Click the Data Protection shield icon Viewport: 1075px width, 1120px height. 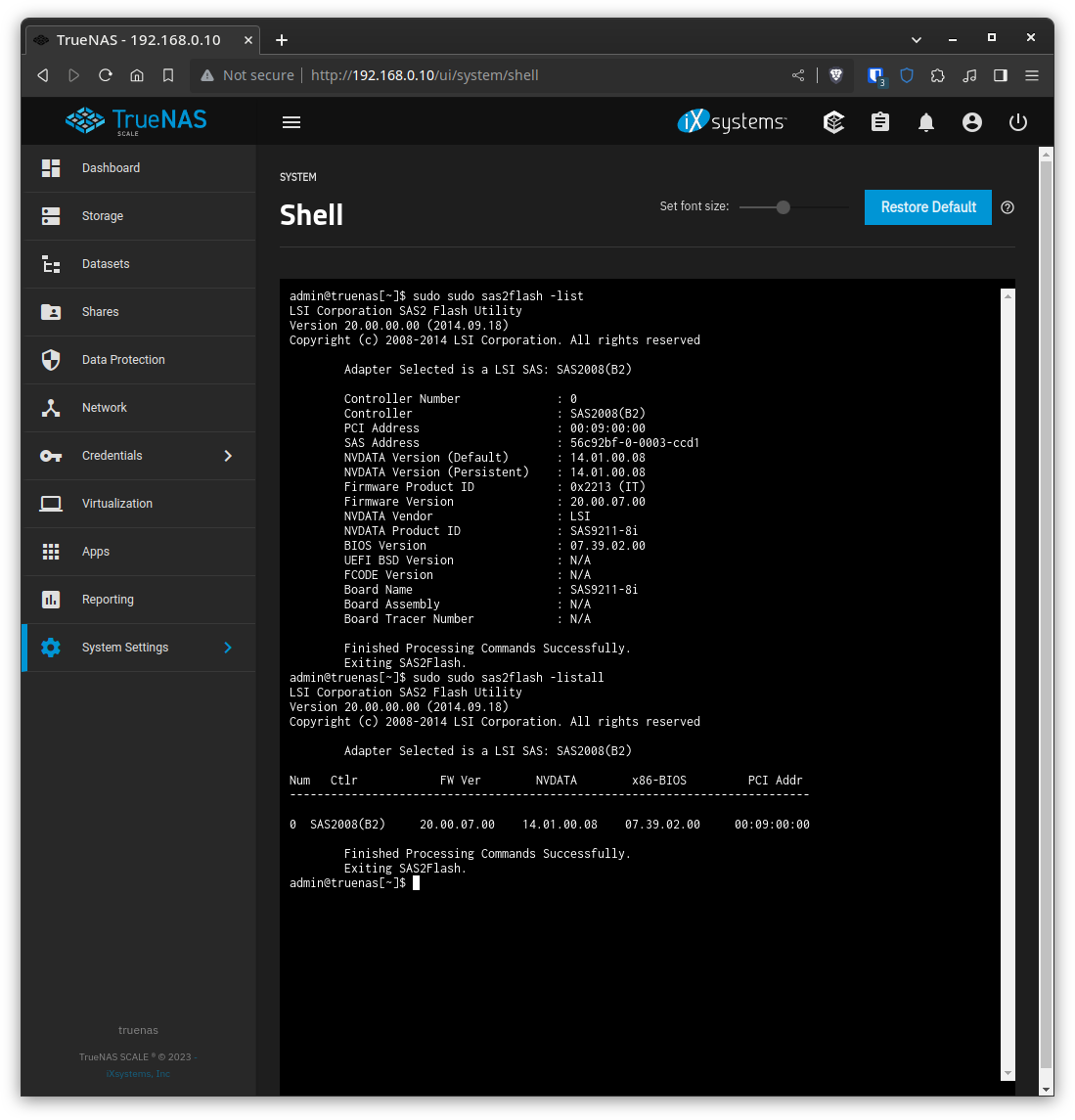pyautogui.click(x=51, y=359)
